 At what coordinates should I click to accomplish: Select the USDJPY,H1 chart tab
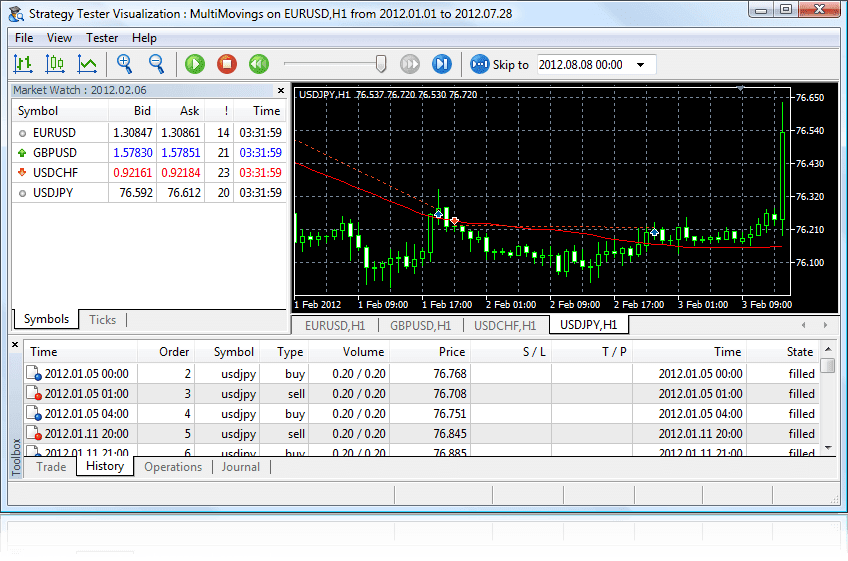(588, 325)
